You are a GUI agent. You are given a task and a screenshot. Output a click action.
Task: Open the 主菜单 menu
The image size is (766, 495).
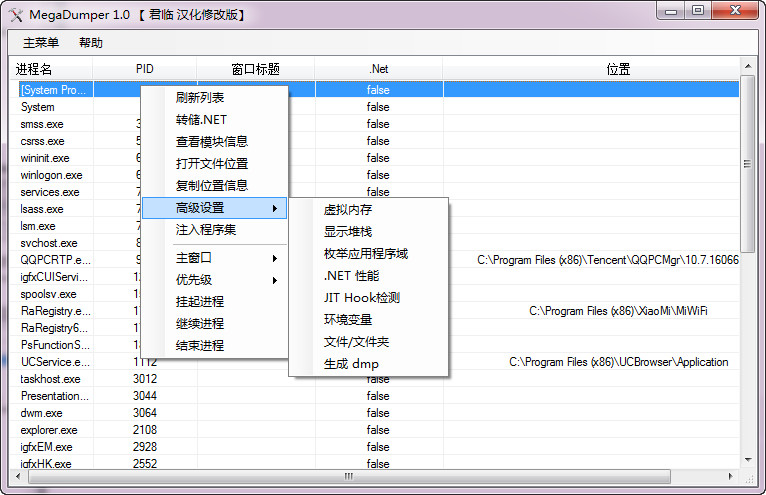(x=41, y=43)
